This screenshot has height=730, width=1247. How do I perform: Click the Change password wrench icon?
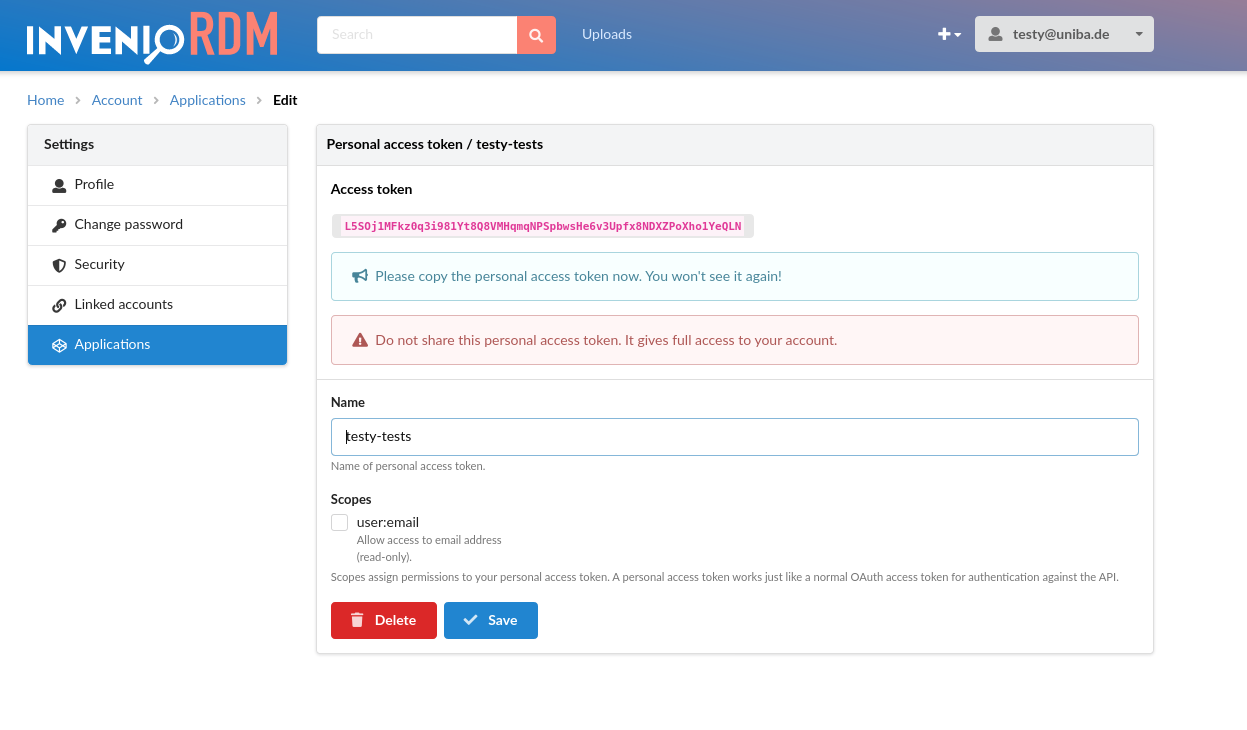coord(58,224)
